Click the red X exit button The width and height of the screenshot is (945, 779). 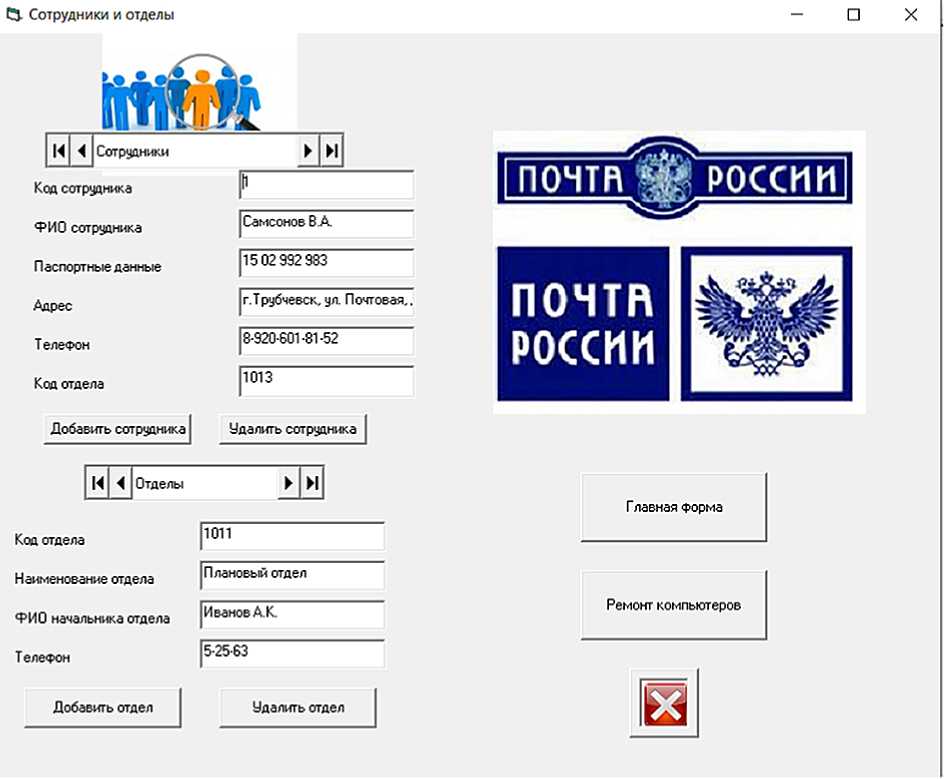coord(664,703)
